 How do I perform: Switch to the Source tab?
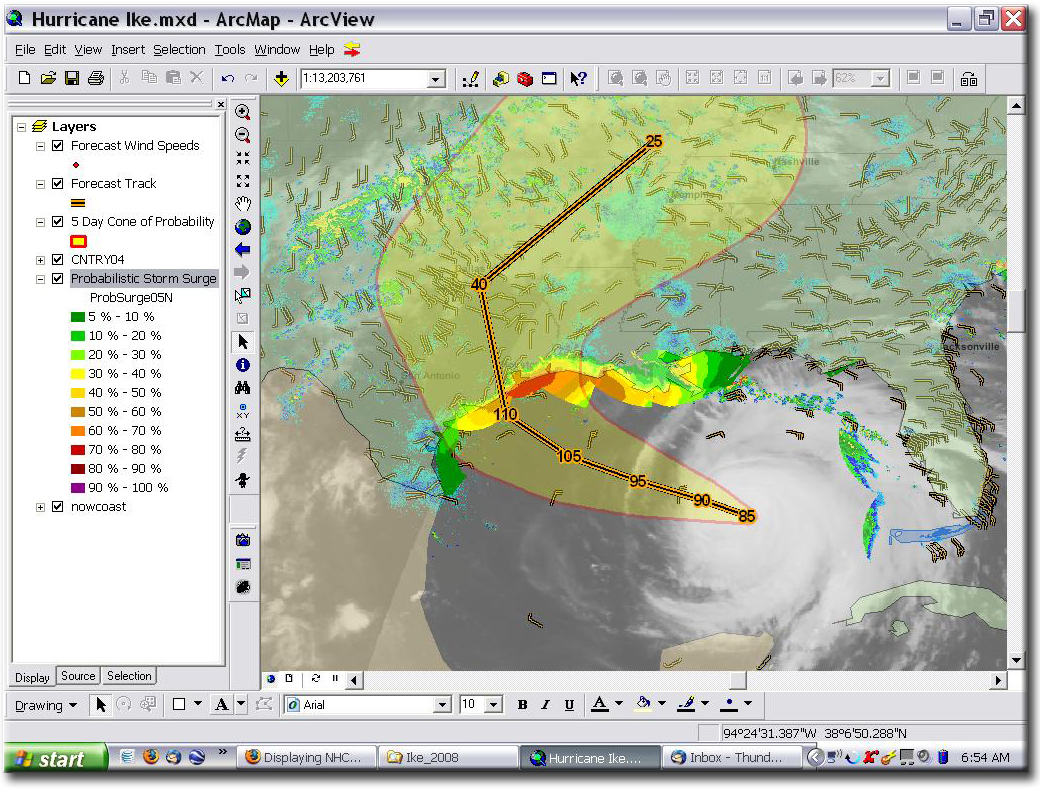[x=78, y=676]
